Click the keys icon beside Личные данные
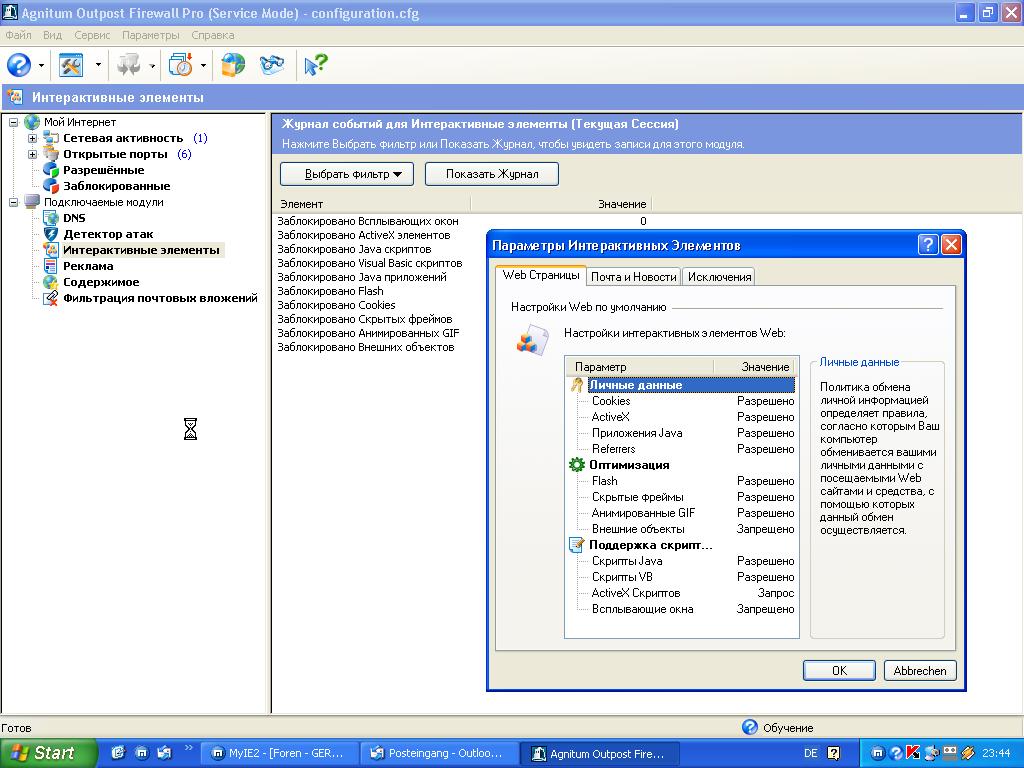The image size is (1024, 768). click(x=577, y=385)
